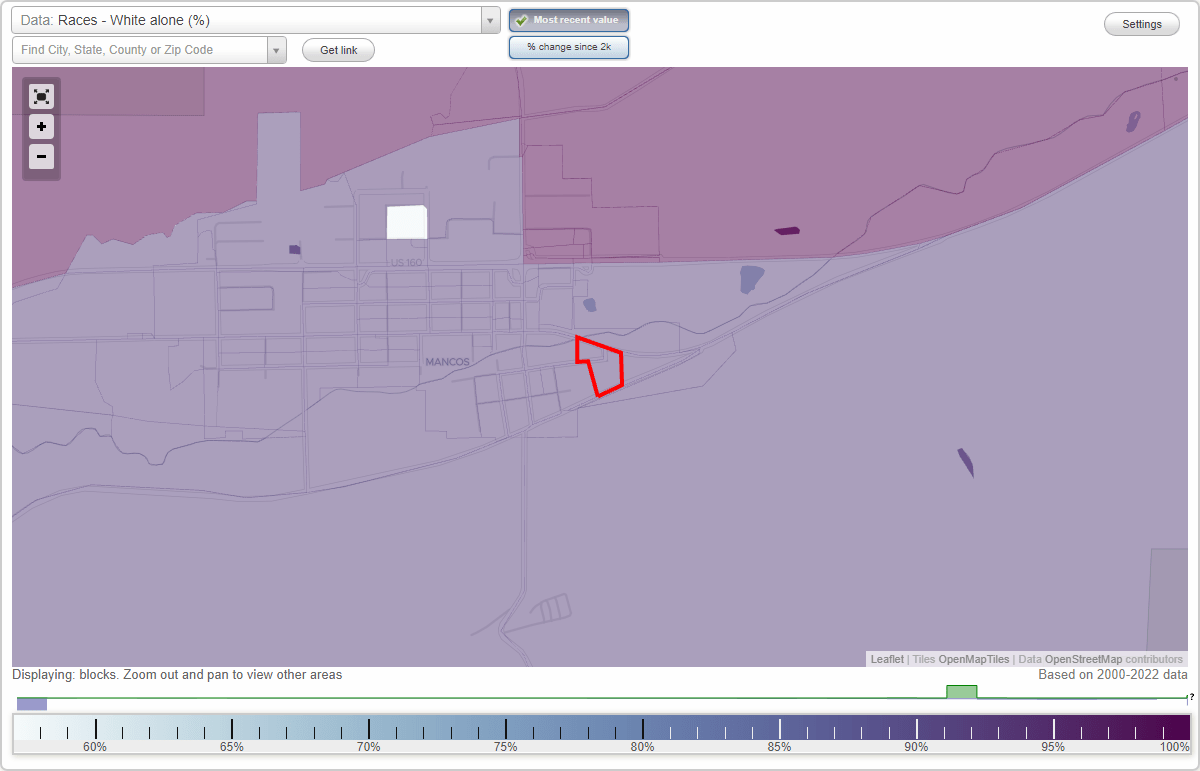Click the white block near US 160
The width and height of the screenshot is (1200, 771).
pos(407,222)
